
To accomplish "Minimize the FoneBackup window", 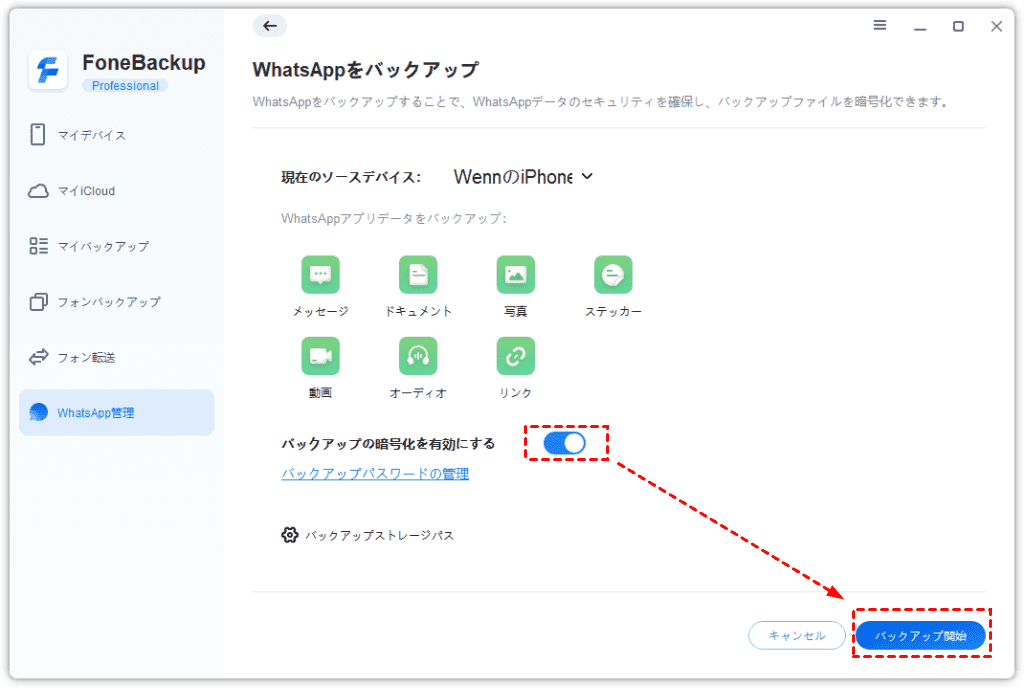I will pos(920,27).
